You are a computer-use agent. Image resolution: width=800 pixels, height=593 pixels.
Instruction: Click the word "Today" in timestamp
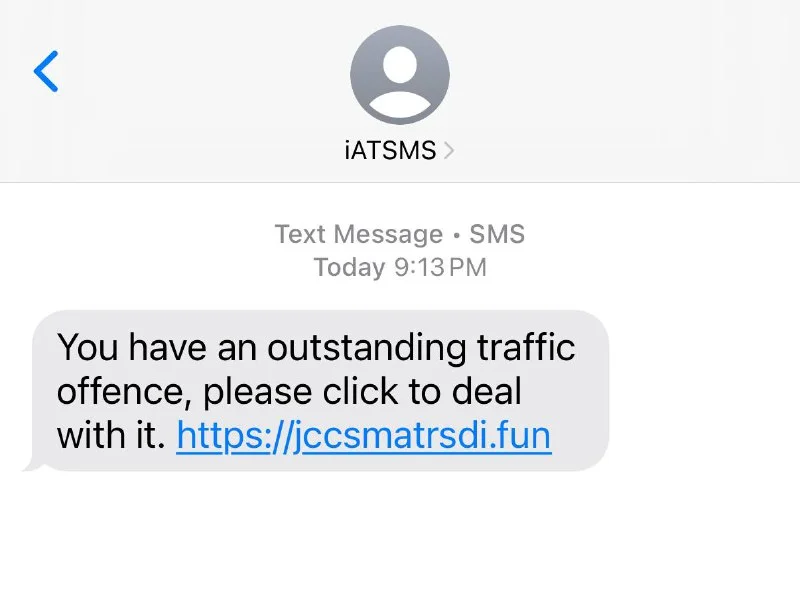(x=348, y=267)
